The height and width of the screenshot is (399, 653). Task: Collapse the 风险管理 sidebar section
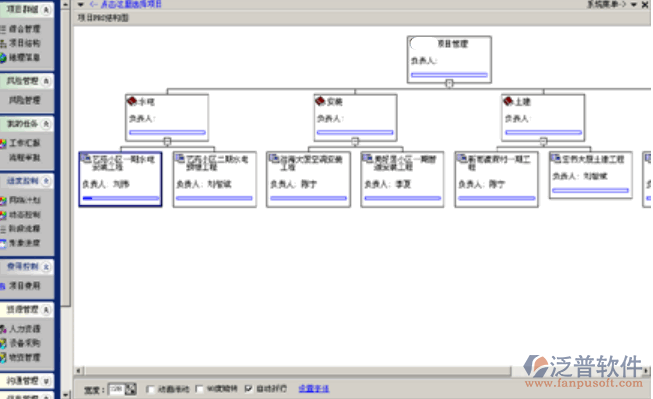[46, 81]
